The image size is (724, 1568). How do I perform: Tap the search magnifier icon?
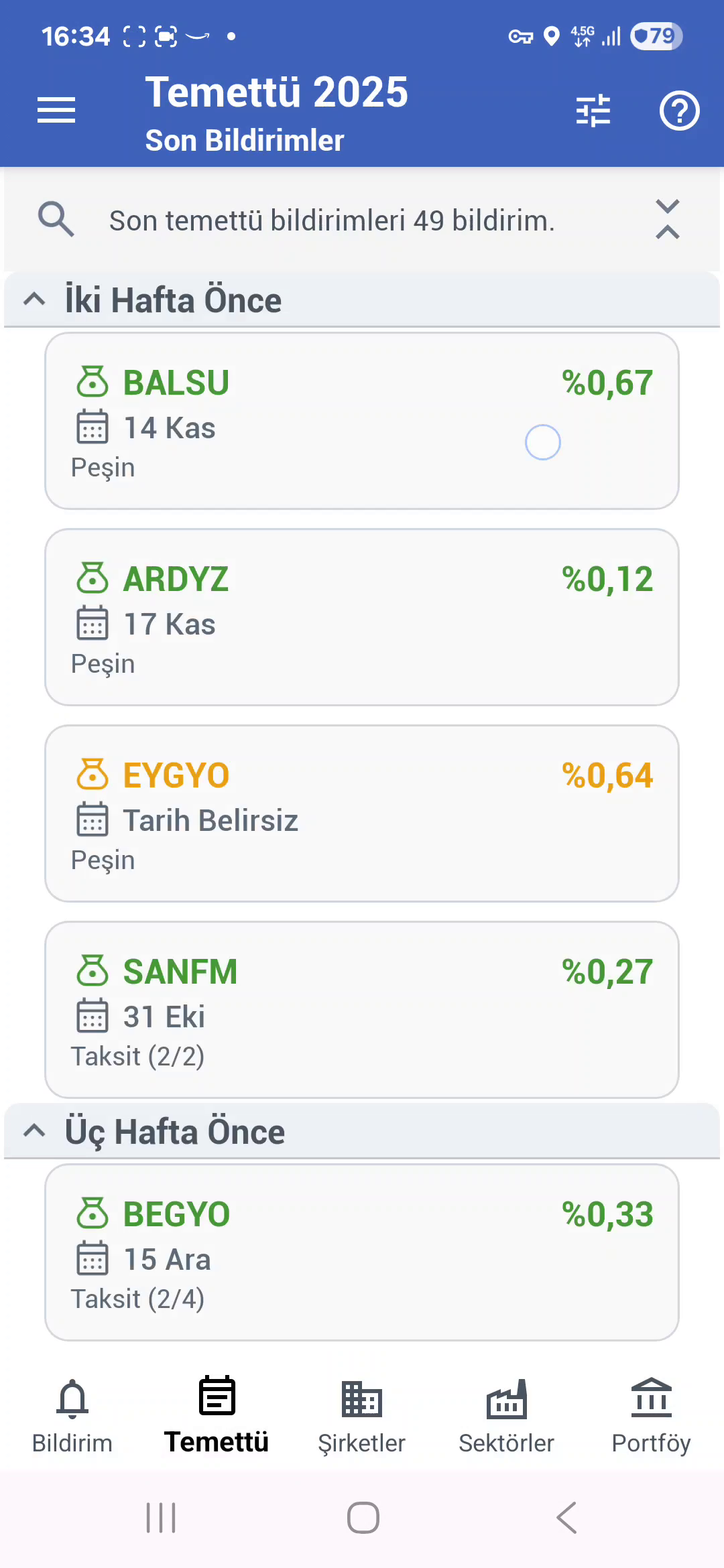pos(56,219)
